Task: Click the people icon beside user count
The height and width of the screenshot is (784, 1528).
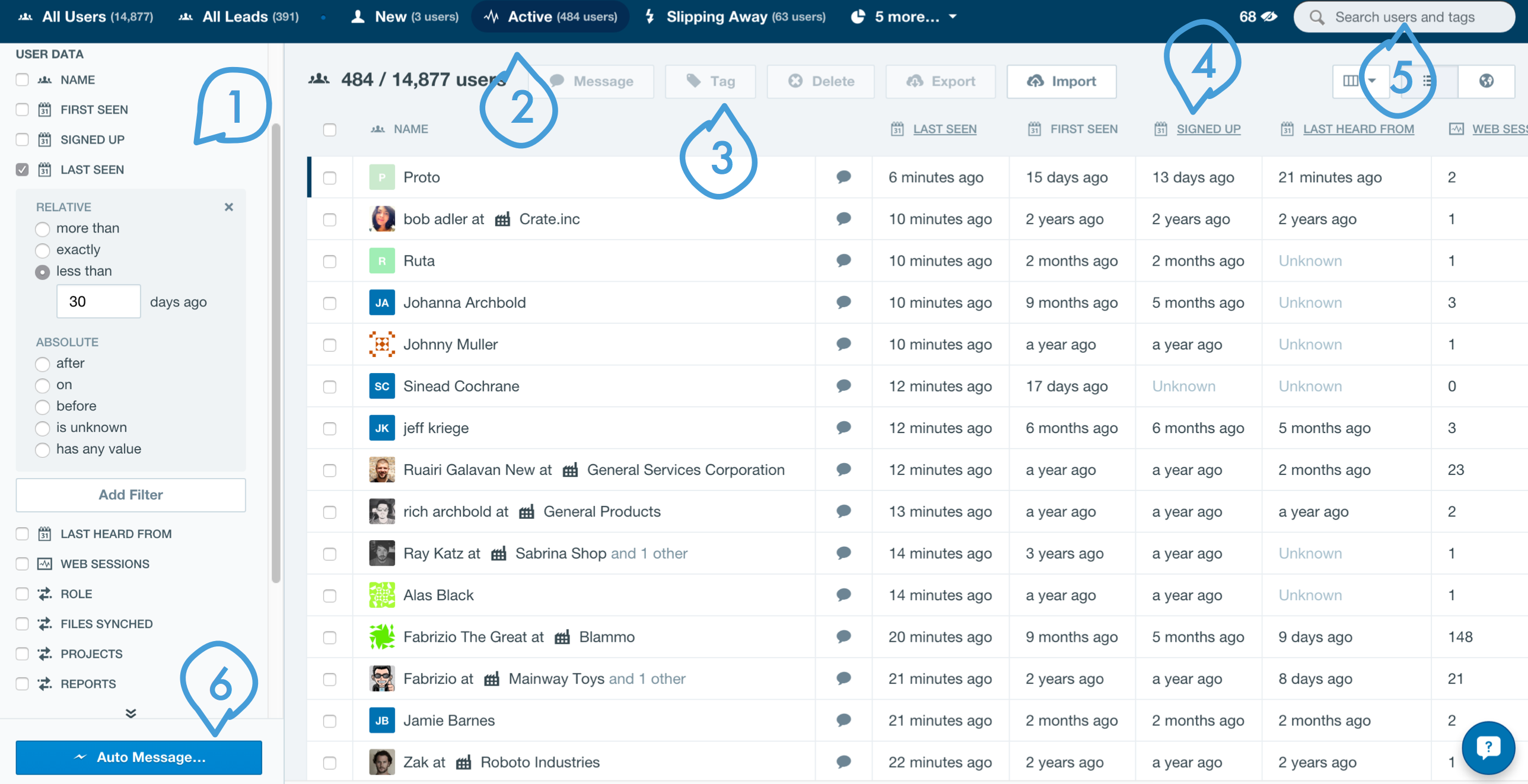Action: coord(319,79)
